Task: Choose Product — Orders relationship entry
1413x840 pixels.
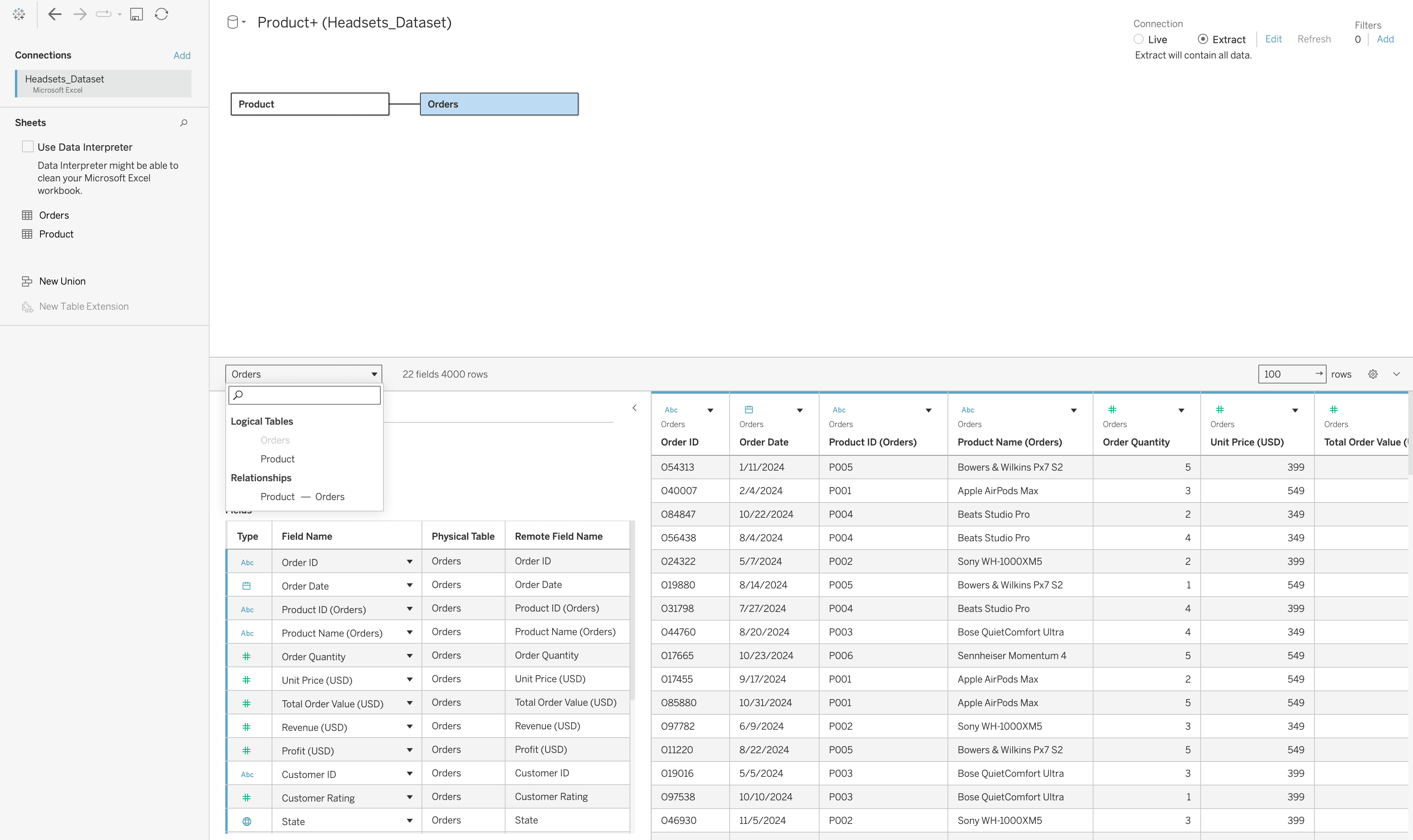Action: coord(302,497)
